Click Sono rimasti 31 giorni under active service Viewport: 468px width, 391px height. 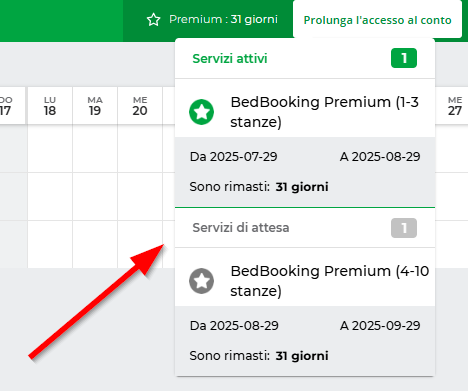(x=259, y=187)
